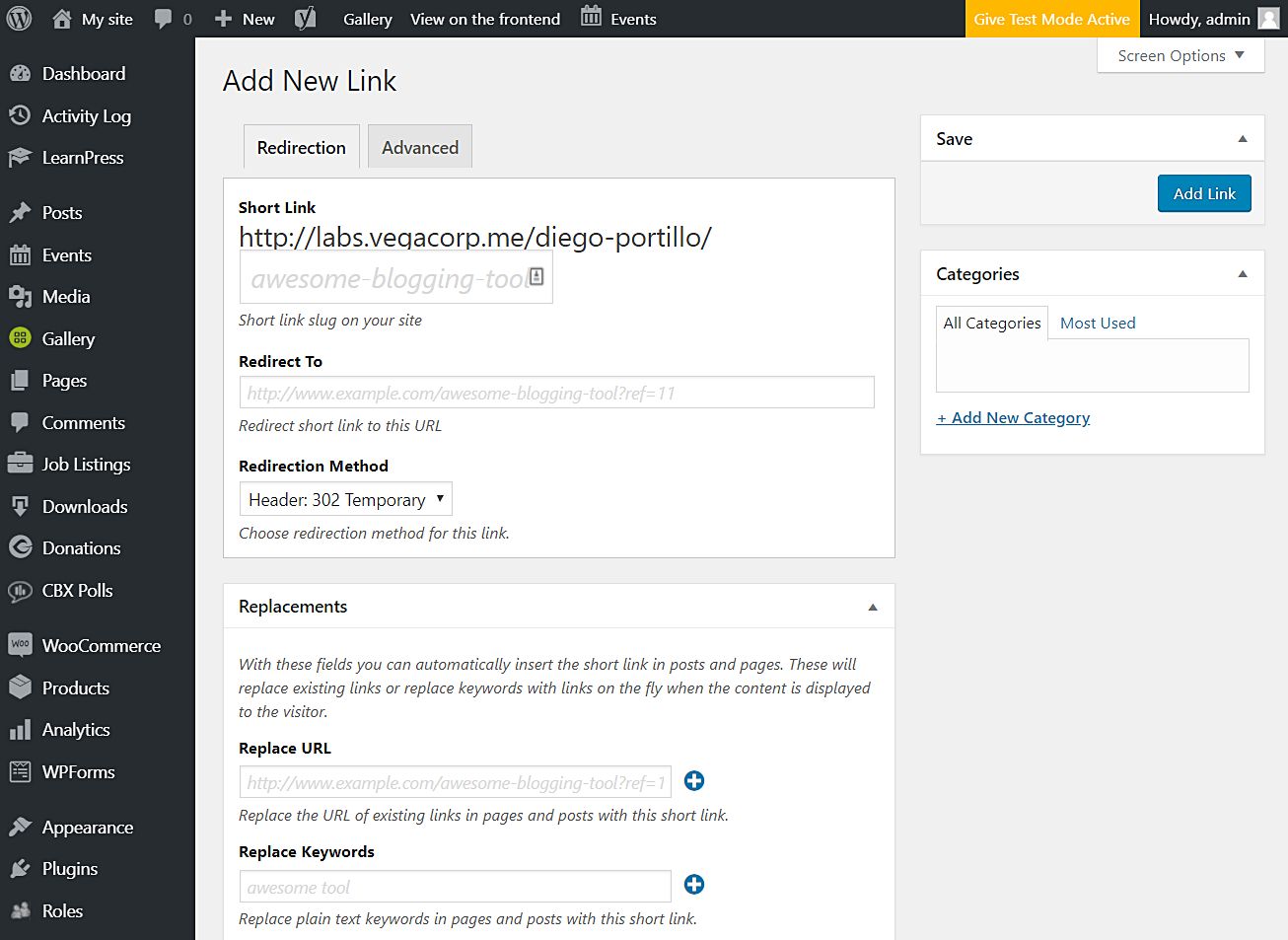
Task: Open the Redirection Method dropdown
Action: [345, 500]
